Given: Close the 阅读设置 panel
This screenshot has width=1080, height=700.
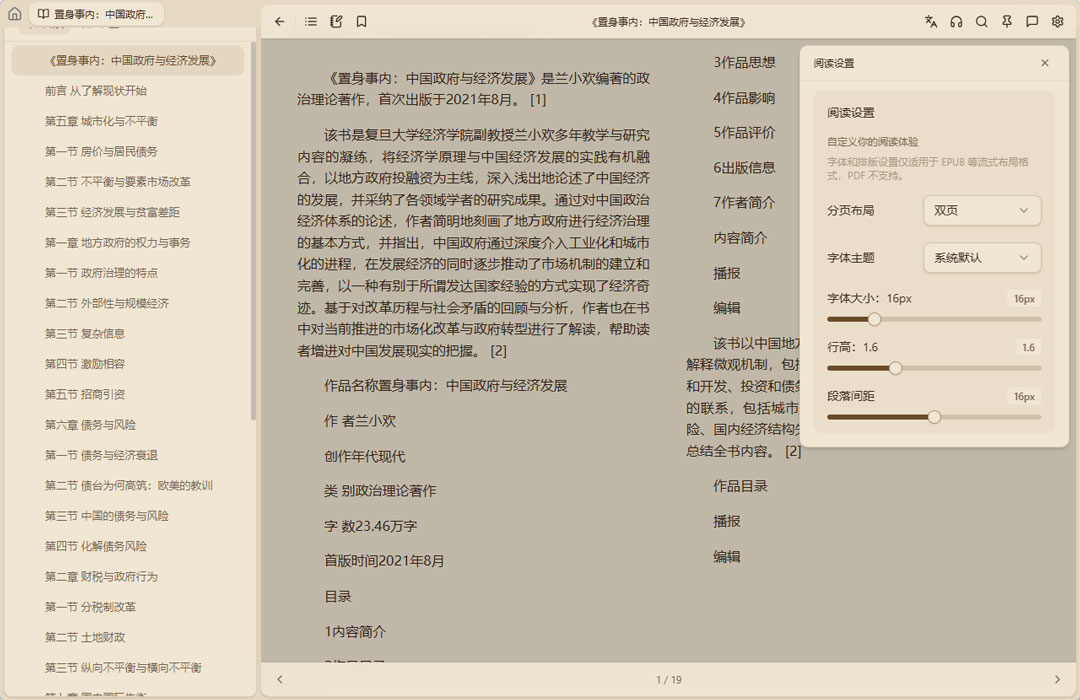Looking at the screenshot, I should pyautogui.click(x=1045, y=63).
